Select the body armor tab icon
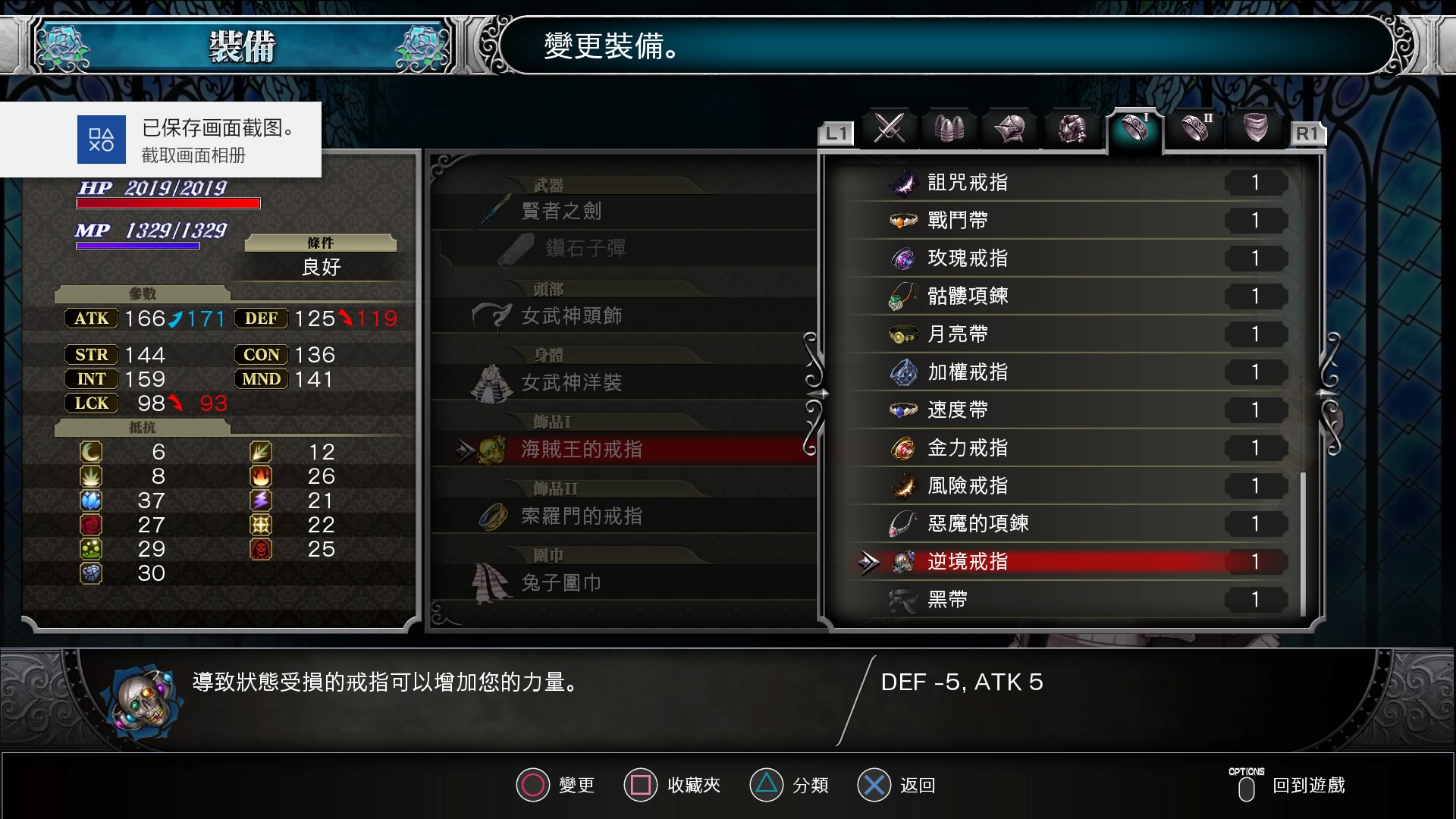Viewport: 1456px width, 819px height. click(1072, 128)
